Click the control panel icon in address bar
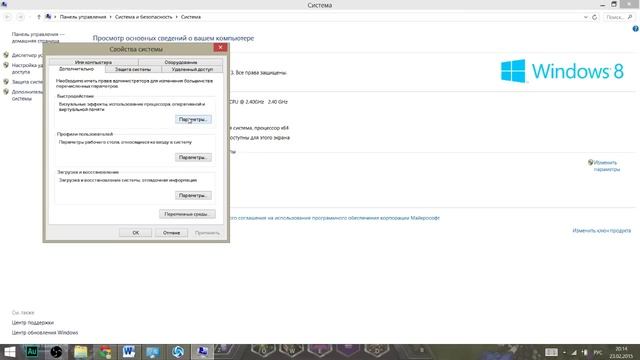The height and width of the screenshot is (360, 640). point(48,17)
